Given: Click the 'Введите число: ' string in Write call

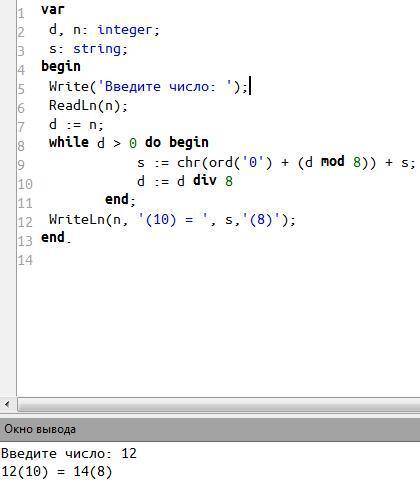Looking at the screenshot, I should coord(164,87).
